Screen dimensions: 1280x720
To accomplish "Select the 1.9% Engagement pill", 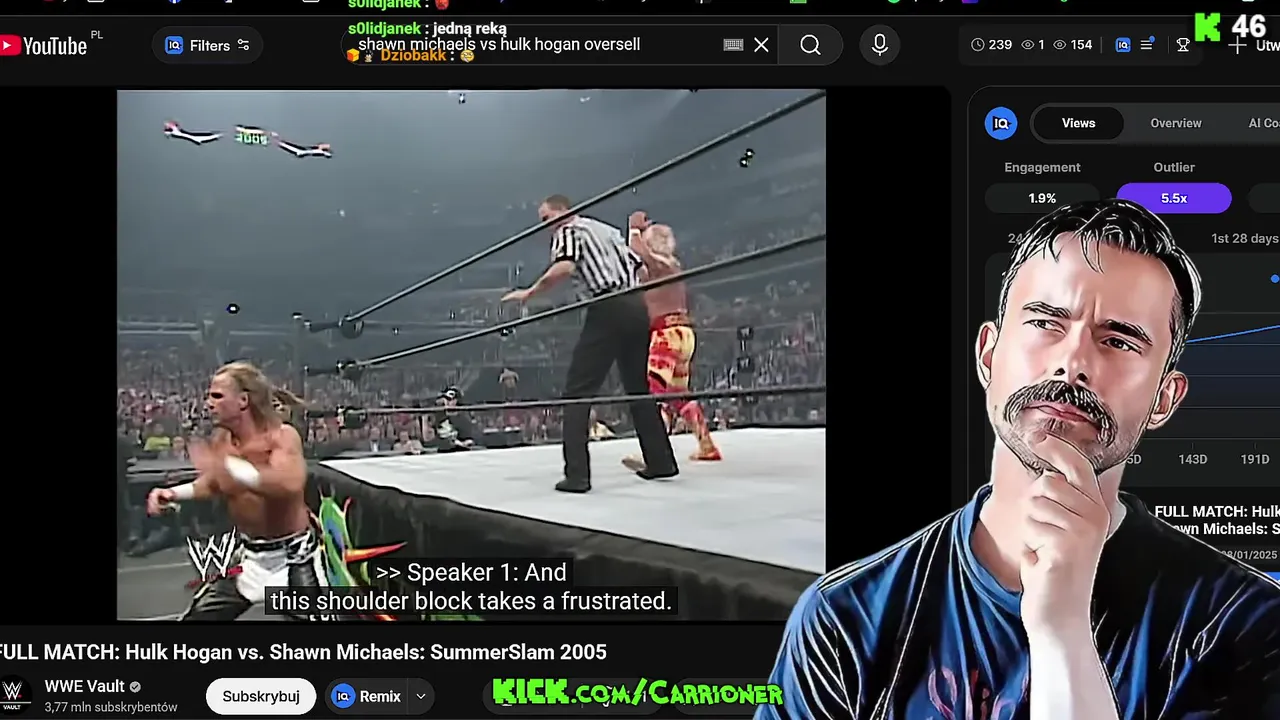I will pyautogui.click(x=1042, y=198).
